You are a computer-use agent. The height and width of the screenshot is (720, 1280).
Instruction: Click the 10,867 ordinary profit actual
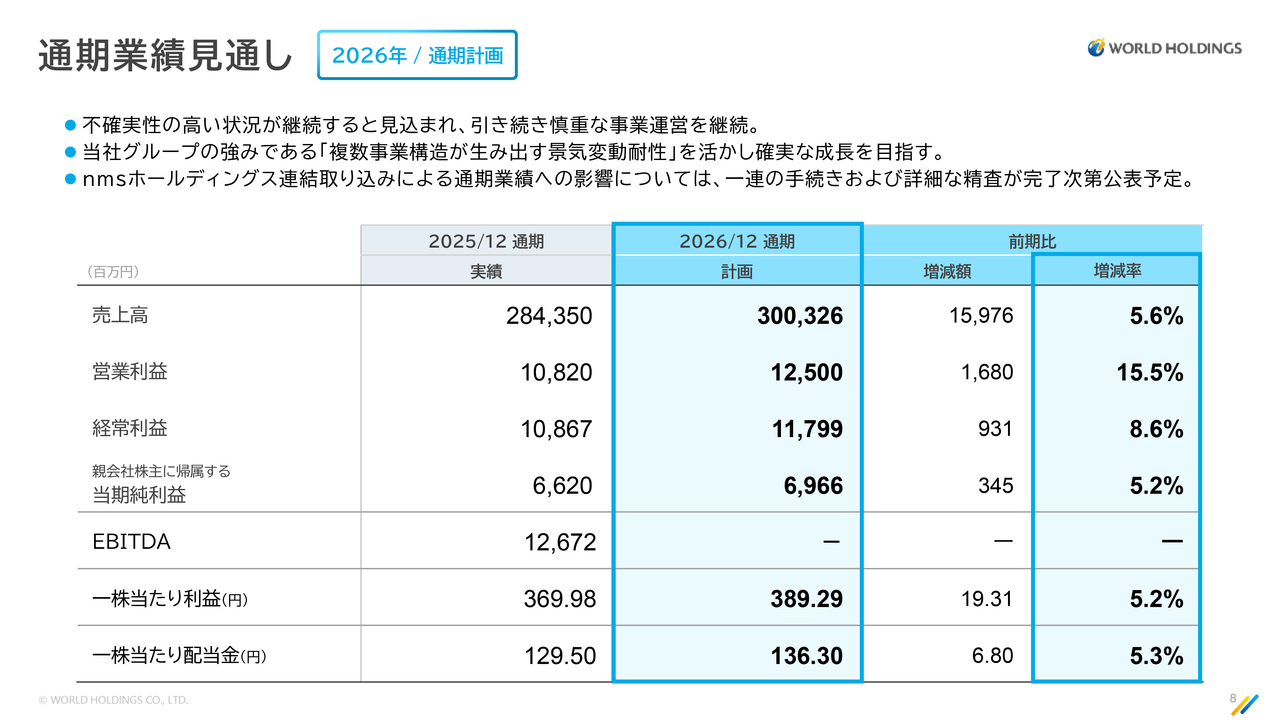pos(556,429)
